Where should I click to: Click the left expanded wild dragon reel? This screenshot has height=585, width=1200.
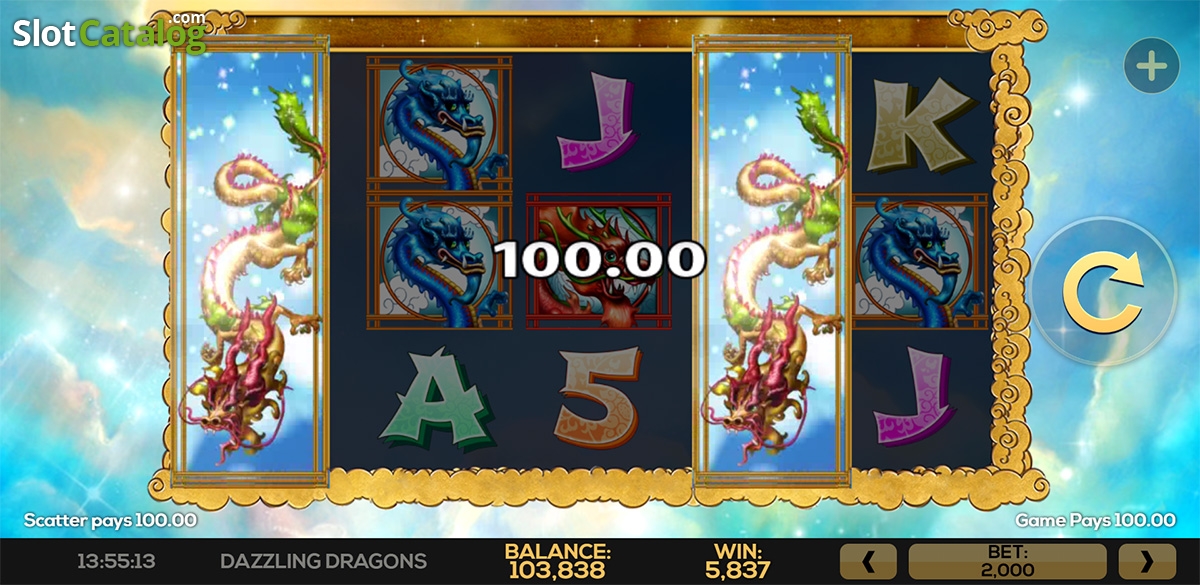[x=252, y=263]
